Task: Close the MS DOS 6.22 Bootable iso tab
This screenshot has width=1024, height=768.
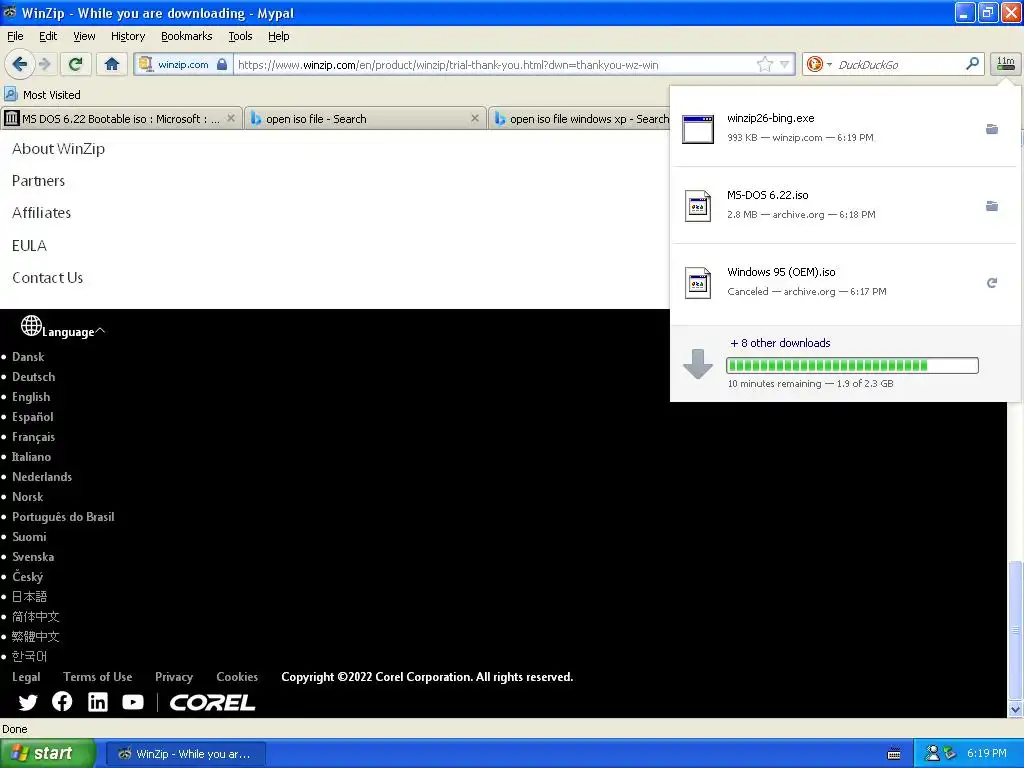Action: [231, 118]
